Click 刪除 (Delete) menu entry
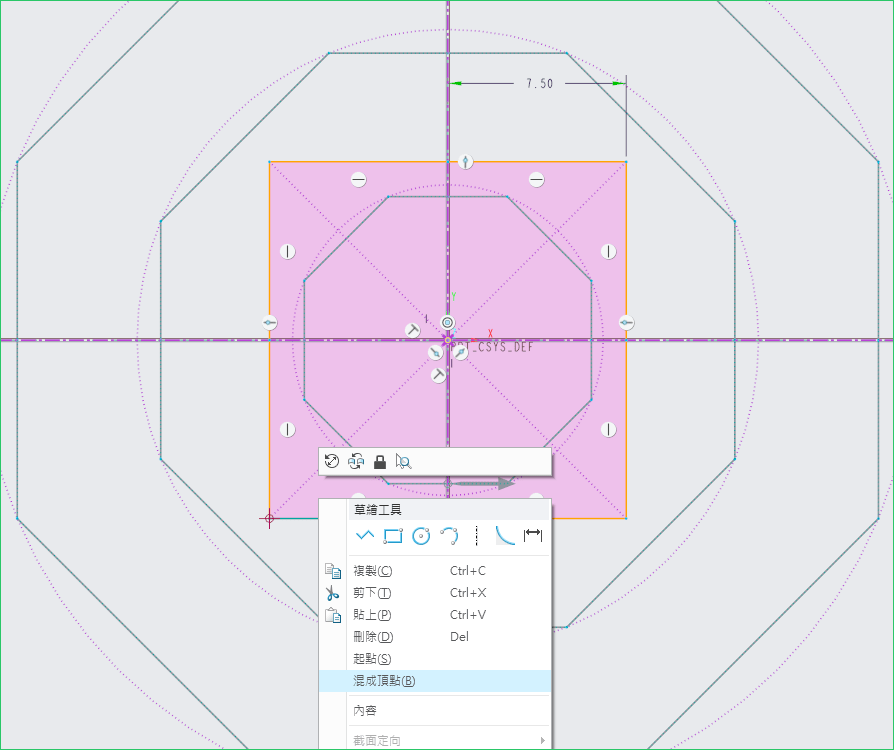The image size is (894, 750). pos(373,637)
